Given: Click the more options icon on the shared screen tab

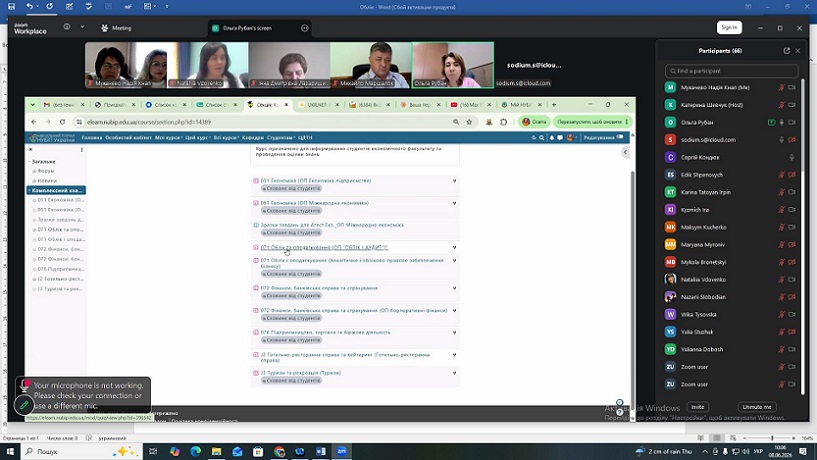Looking at the screenshot, I should pos(305,28).
